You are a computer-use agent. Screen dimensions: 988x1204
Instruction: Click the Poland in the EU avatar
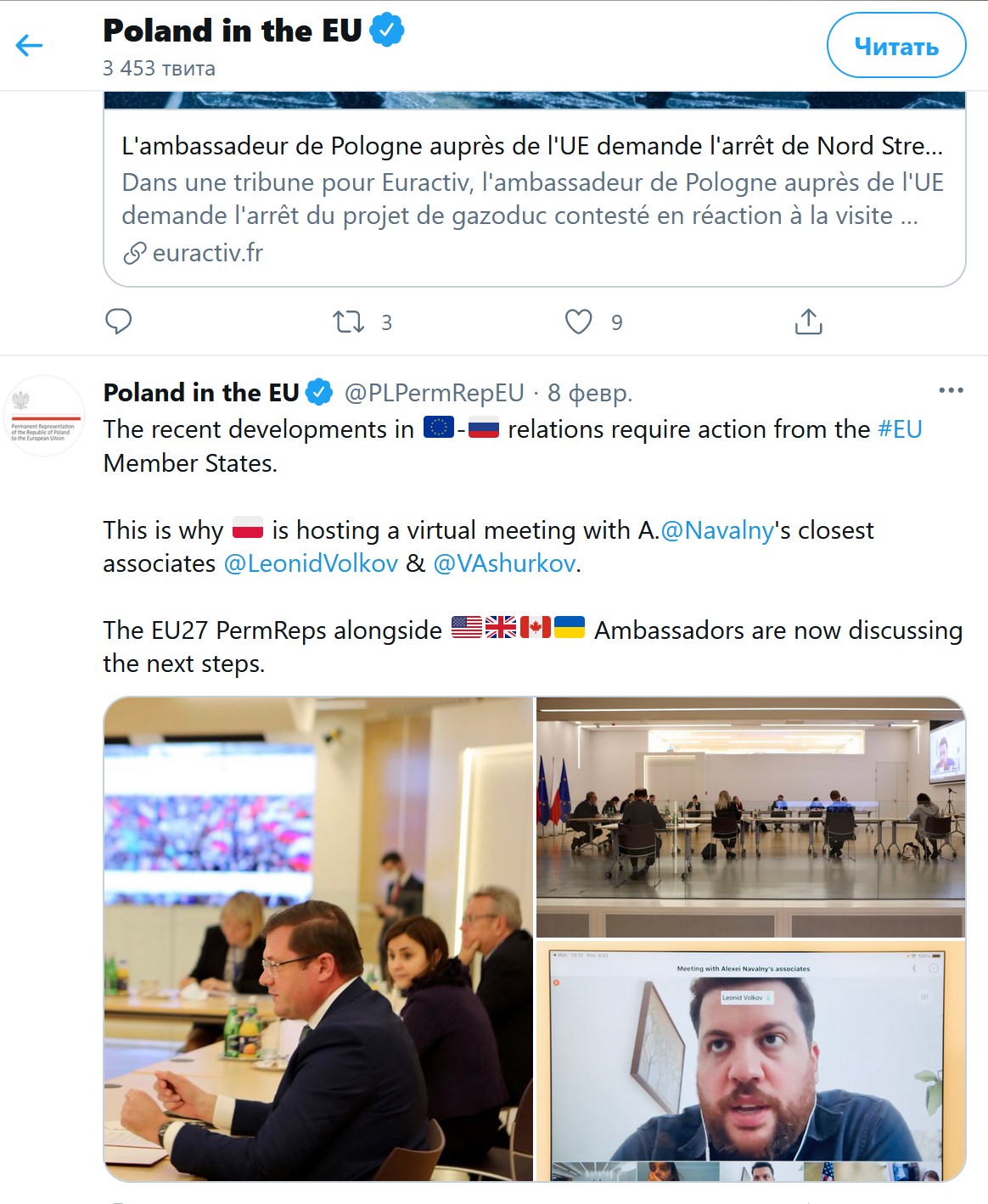(45, 416)
